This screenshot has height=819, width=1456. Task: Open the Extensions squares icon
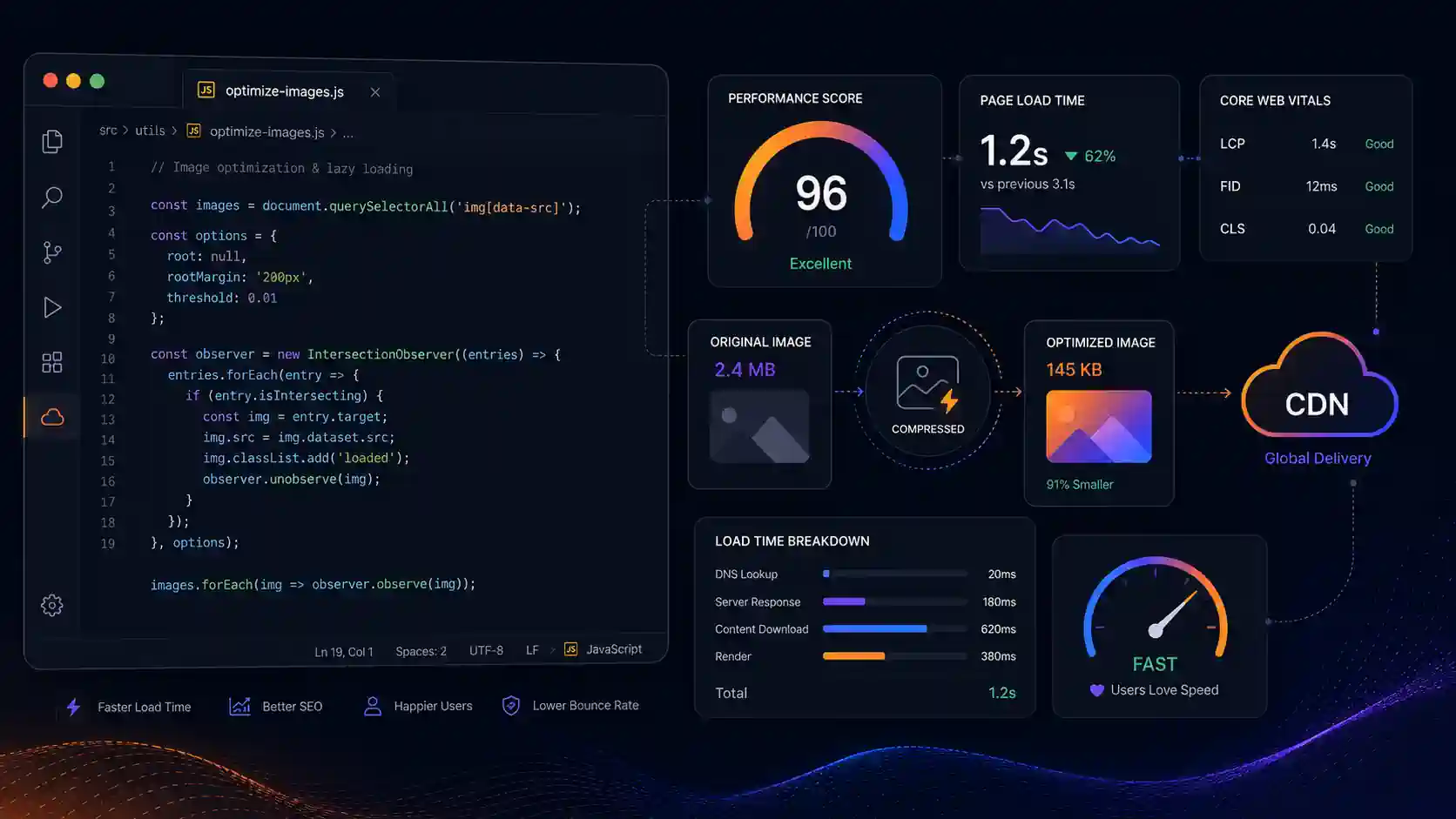[52, 362]
